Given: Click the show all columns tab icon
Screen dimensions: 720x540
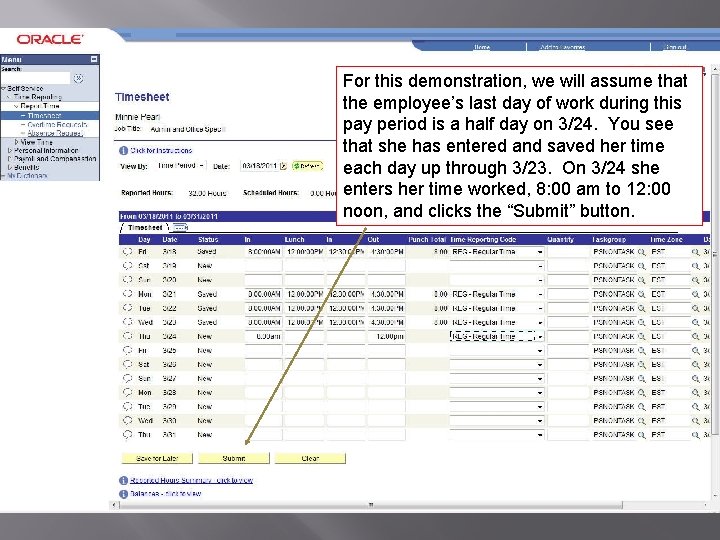Looking at the screenshot, I should (x=180, y=227).
